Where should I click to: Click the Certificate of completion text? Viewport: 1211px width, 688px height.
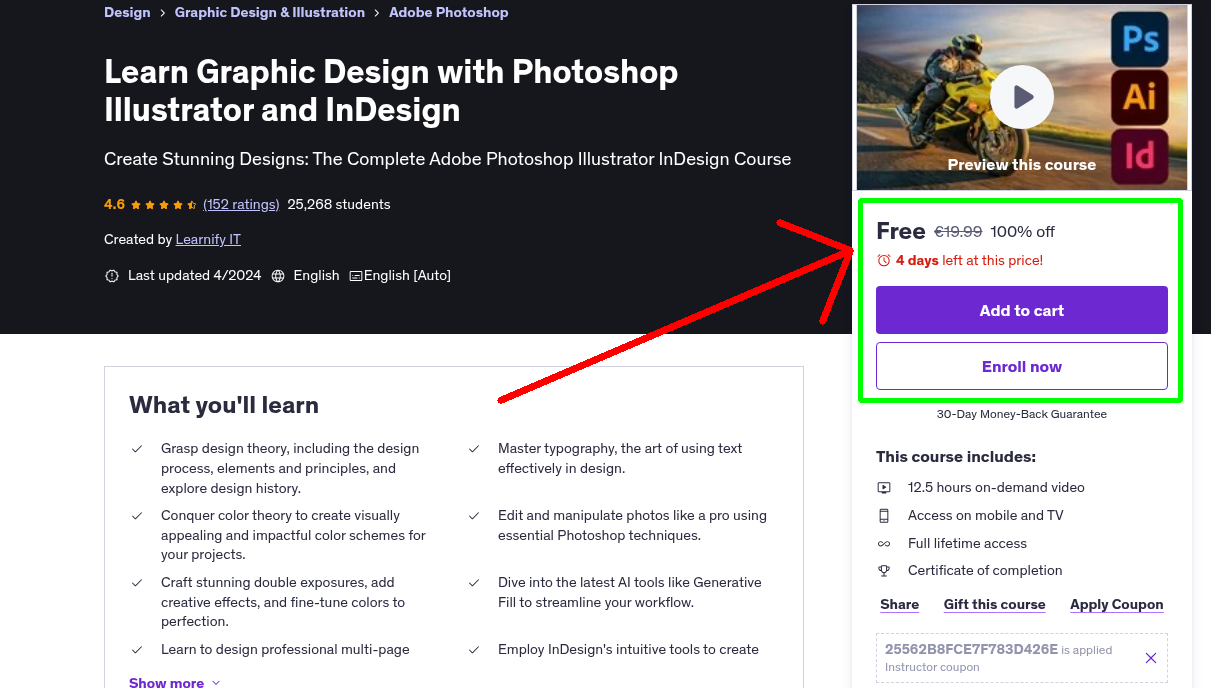[985, 571]
